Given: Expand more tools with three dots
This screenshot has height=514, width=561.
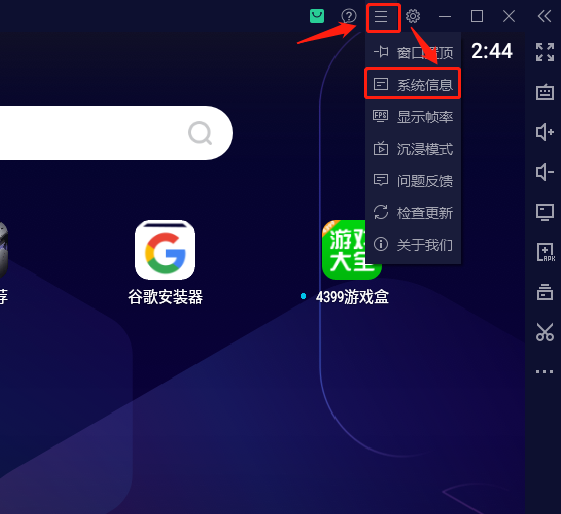Looking at the screenshot, I should (x=545, y=372).
